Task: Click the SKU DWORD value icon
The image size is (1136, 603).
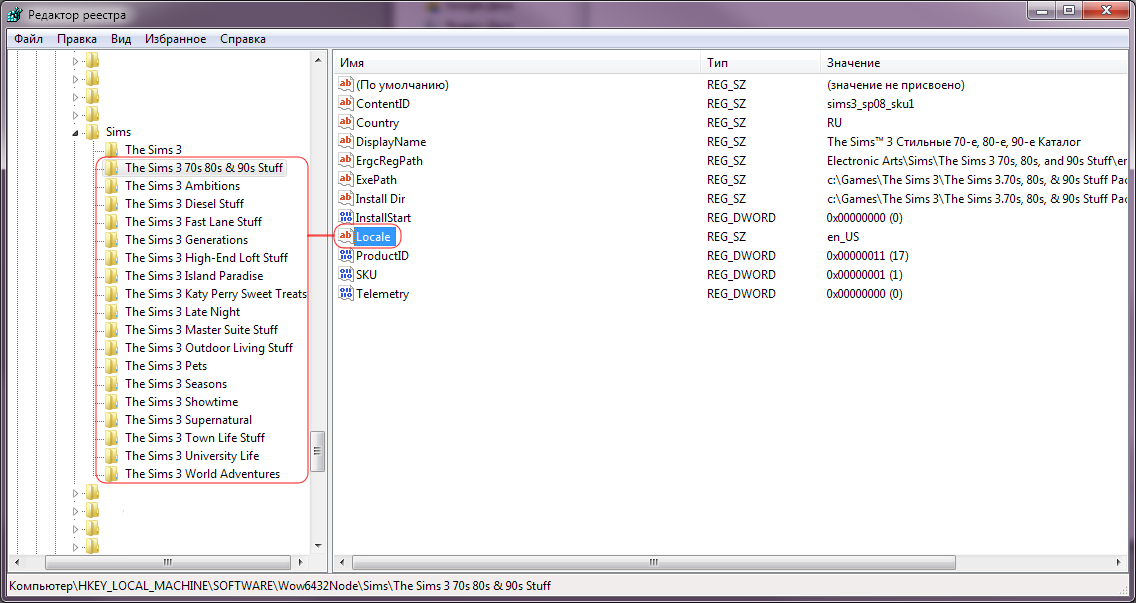Action: 346,275
